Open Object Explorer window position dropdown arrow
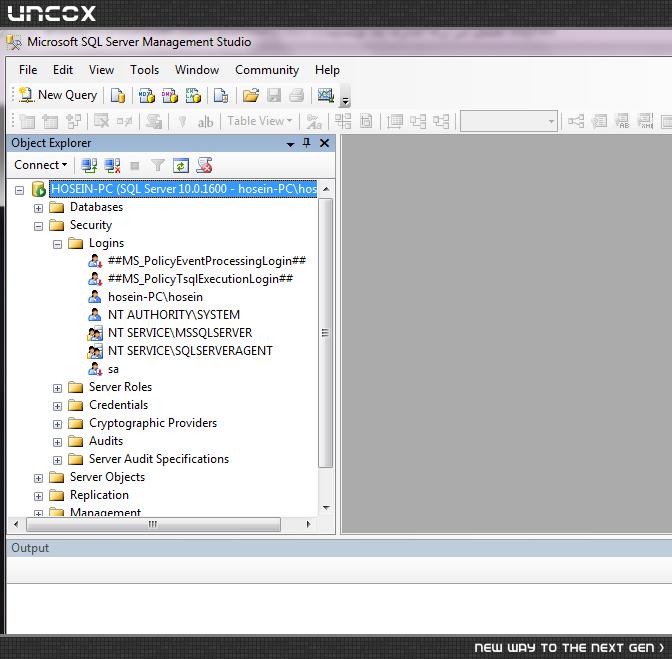Viewport: 672px width, 659px height. point(290,144)
